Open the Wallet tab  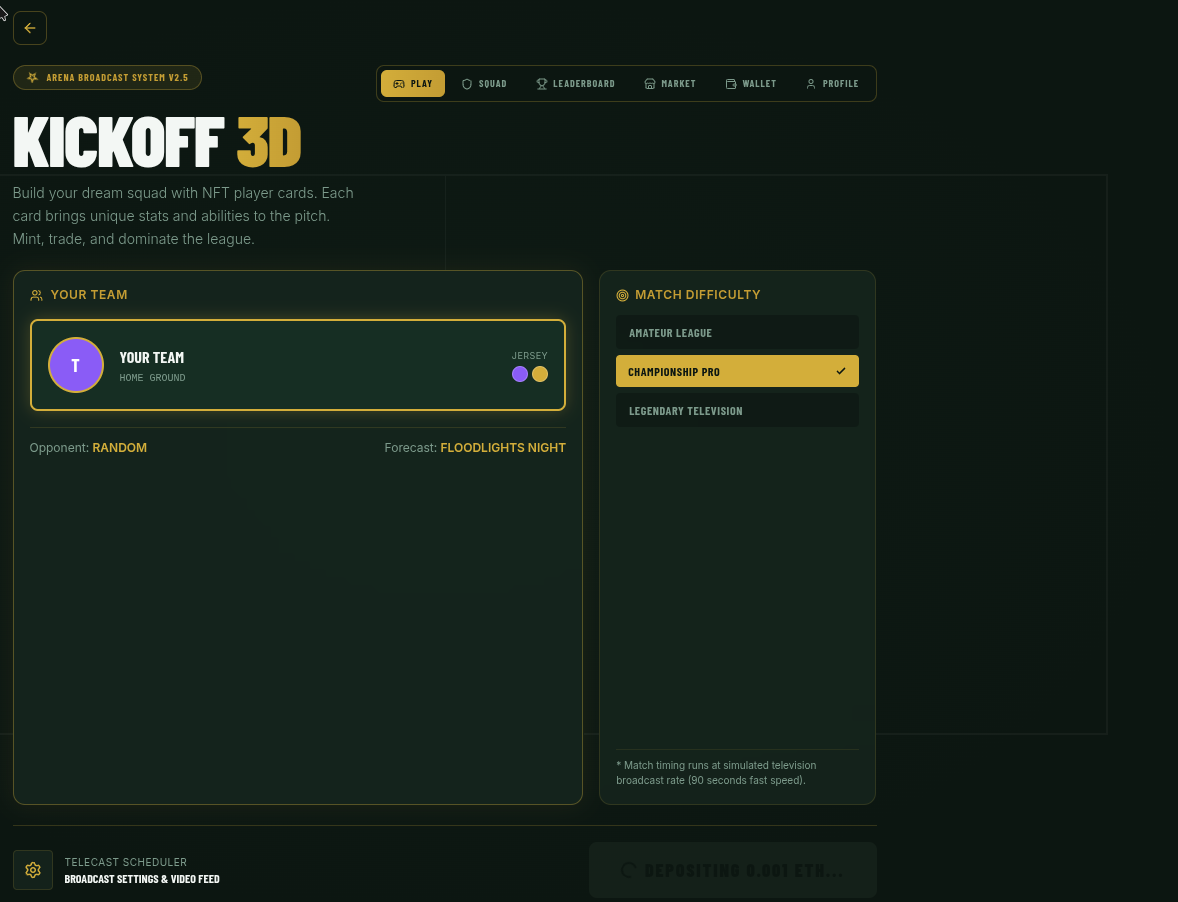751,83
